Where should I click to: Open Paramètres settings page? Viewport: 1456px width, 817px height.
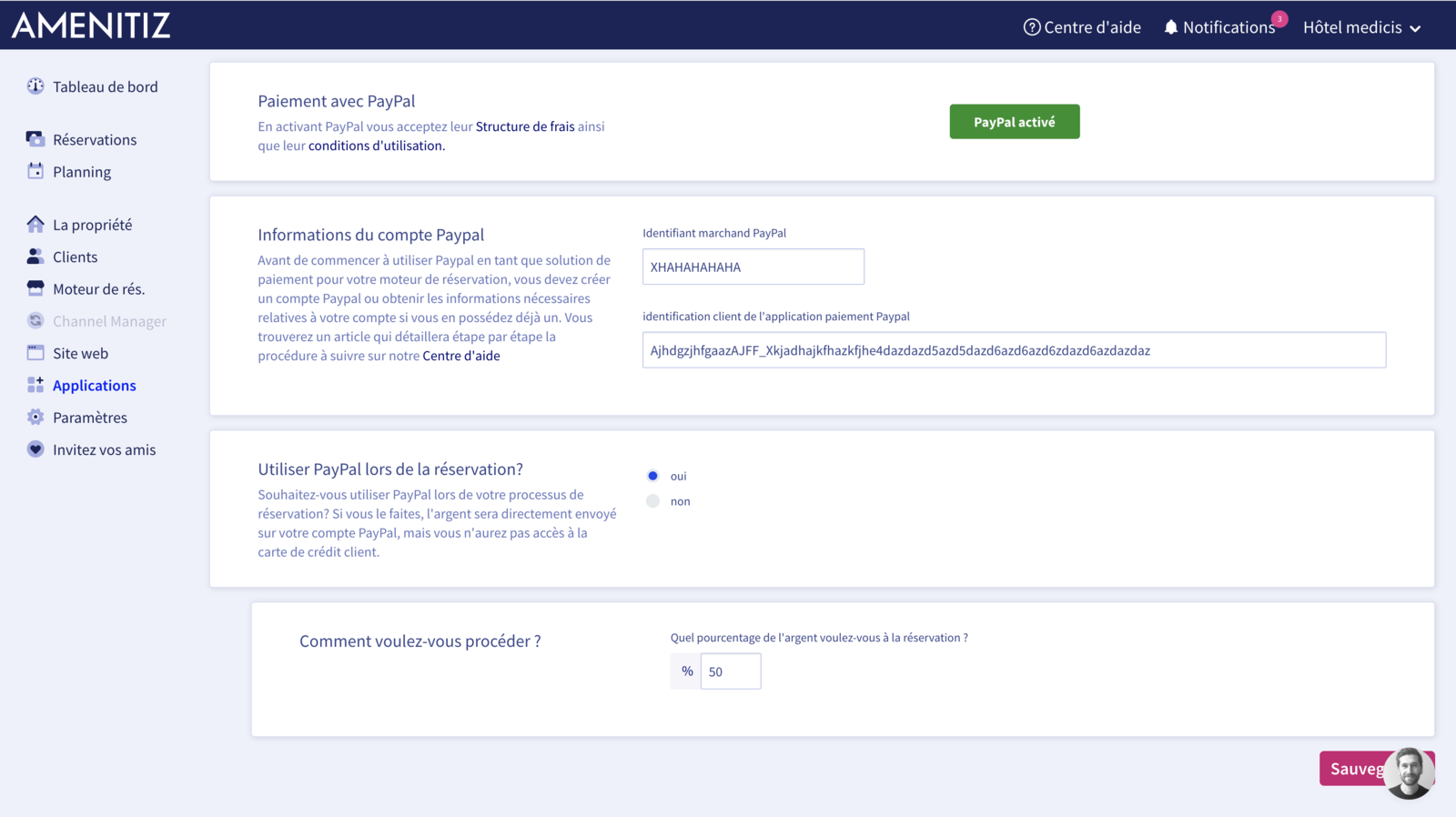coord(90,418)
